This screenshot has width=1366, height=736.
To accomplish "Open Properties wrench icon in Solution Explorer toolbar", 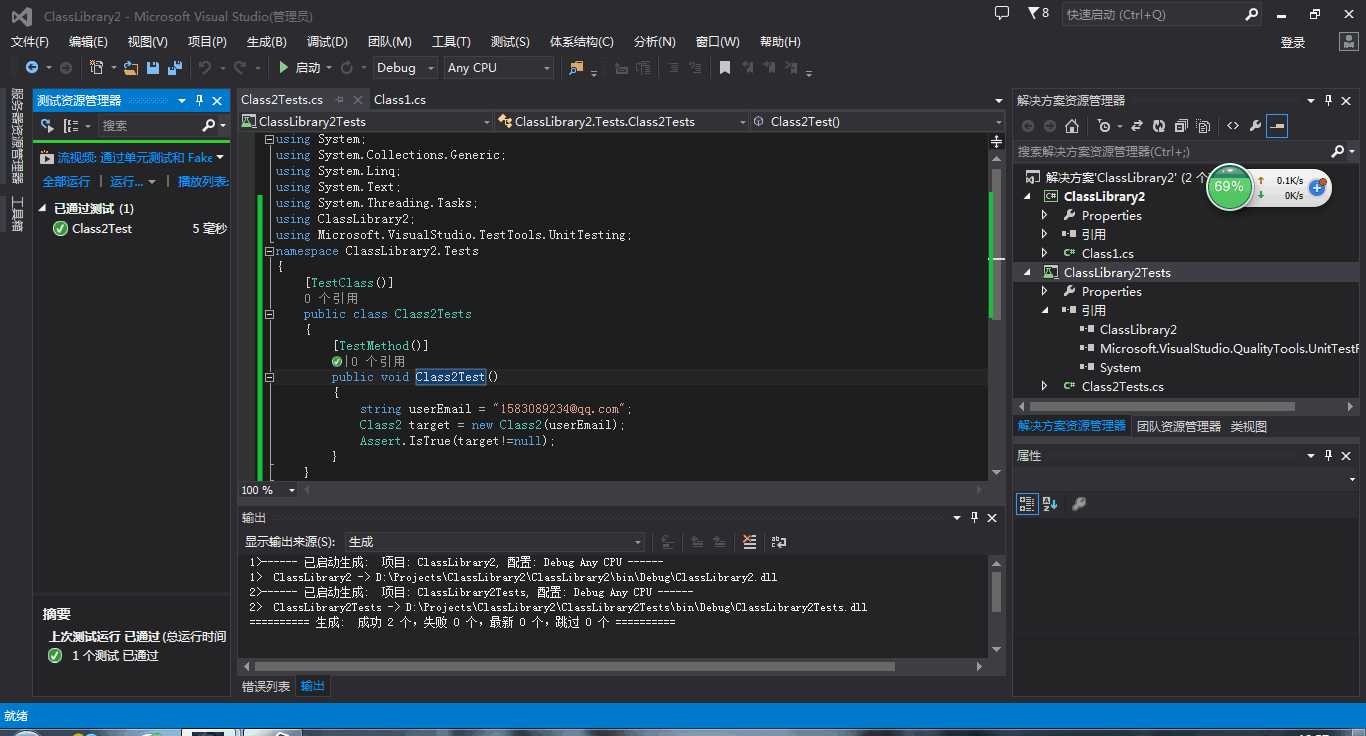I will point(1255,126).
